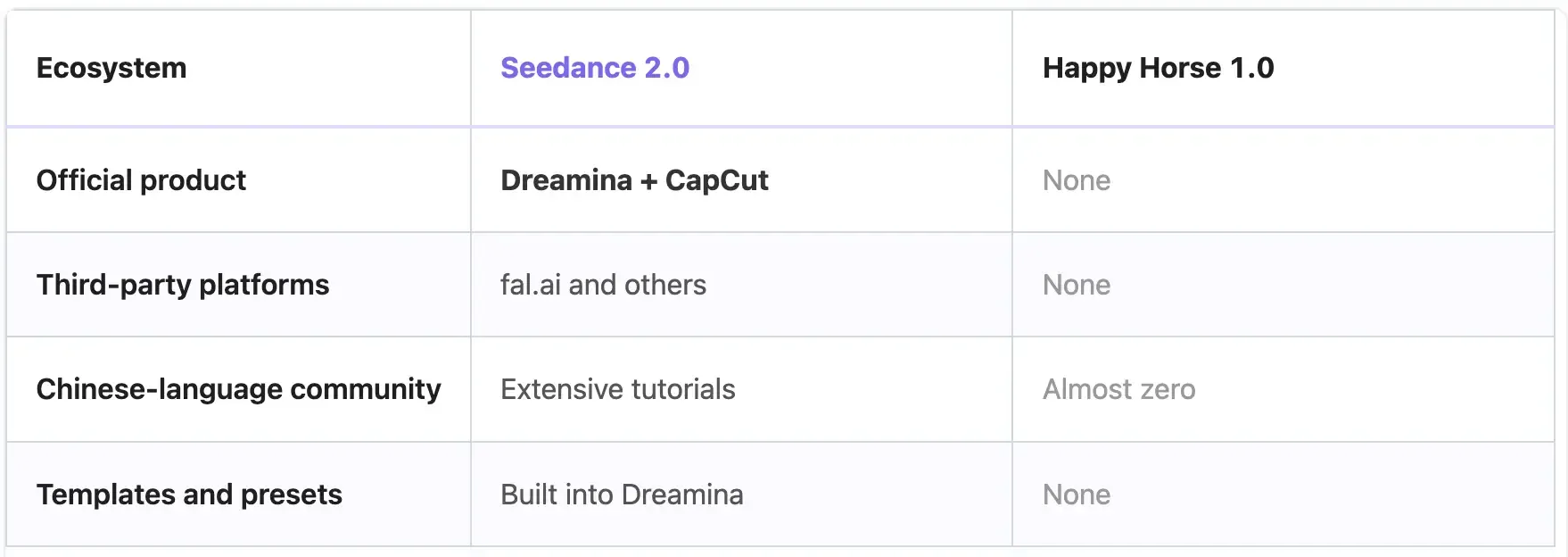Viewport: 1568px width, 557px height.
Task: Select the Third-party platforms row label
Action: 183,285
